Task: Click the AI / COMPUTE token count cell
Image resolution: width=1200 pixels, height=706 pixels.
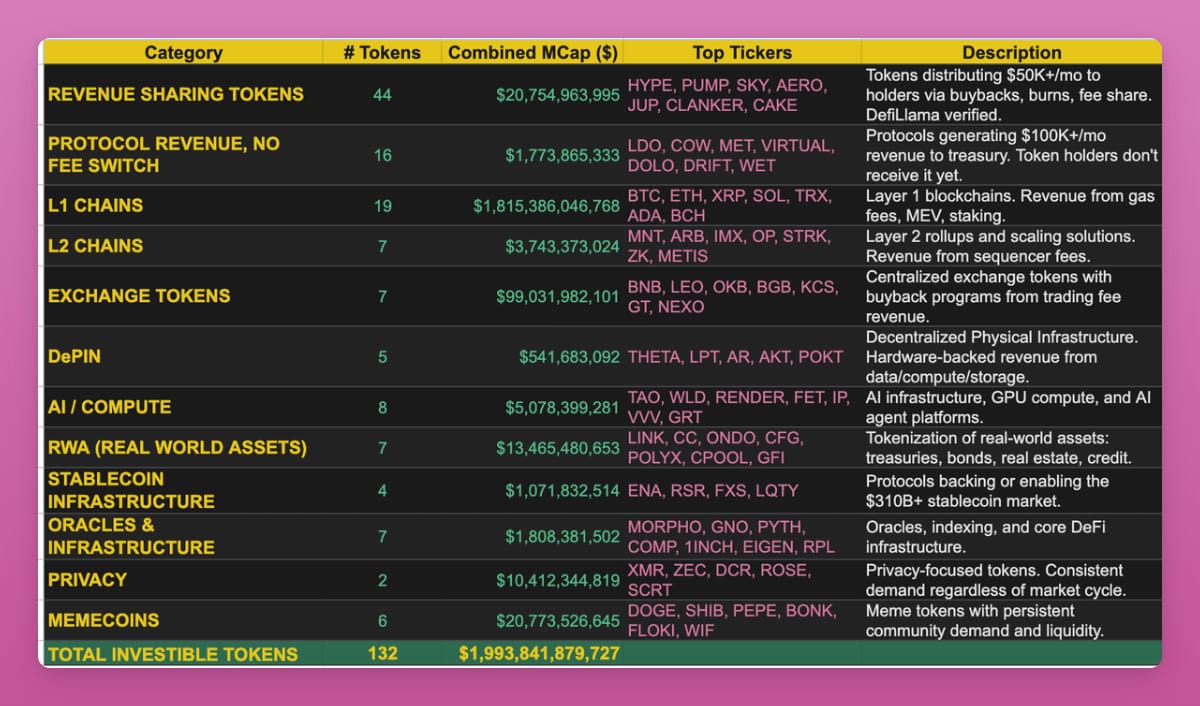Action: point(382,407)
